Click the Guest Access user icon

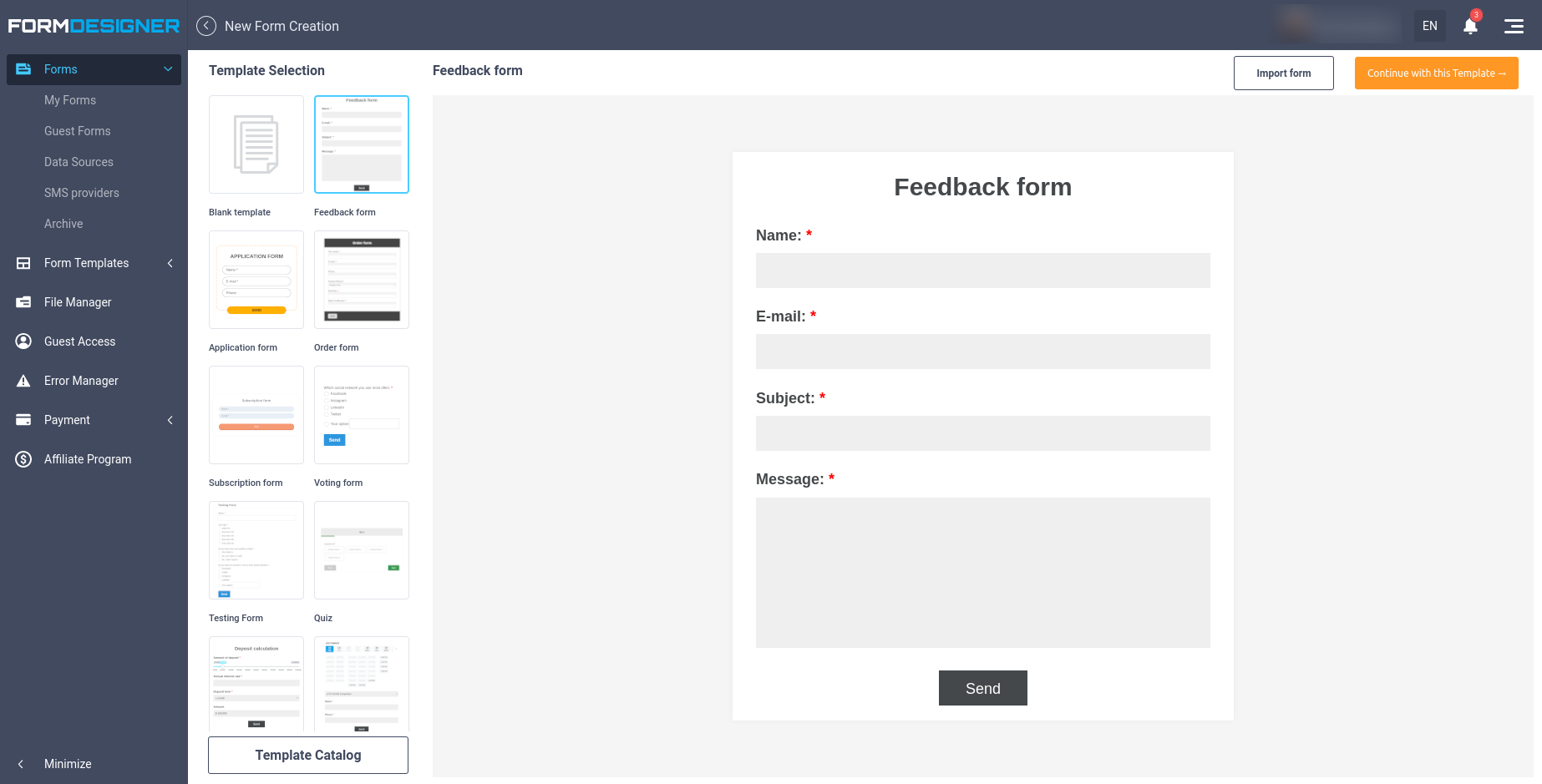click(23, 341)
